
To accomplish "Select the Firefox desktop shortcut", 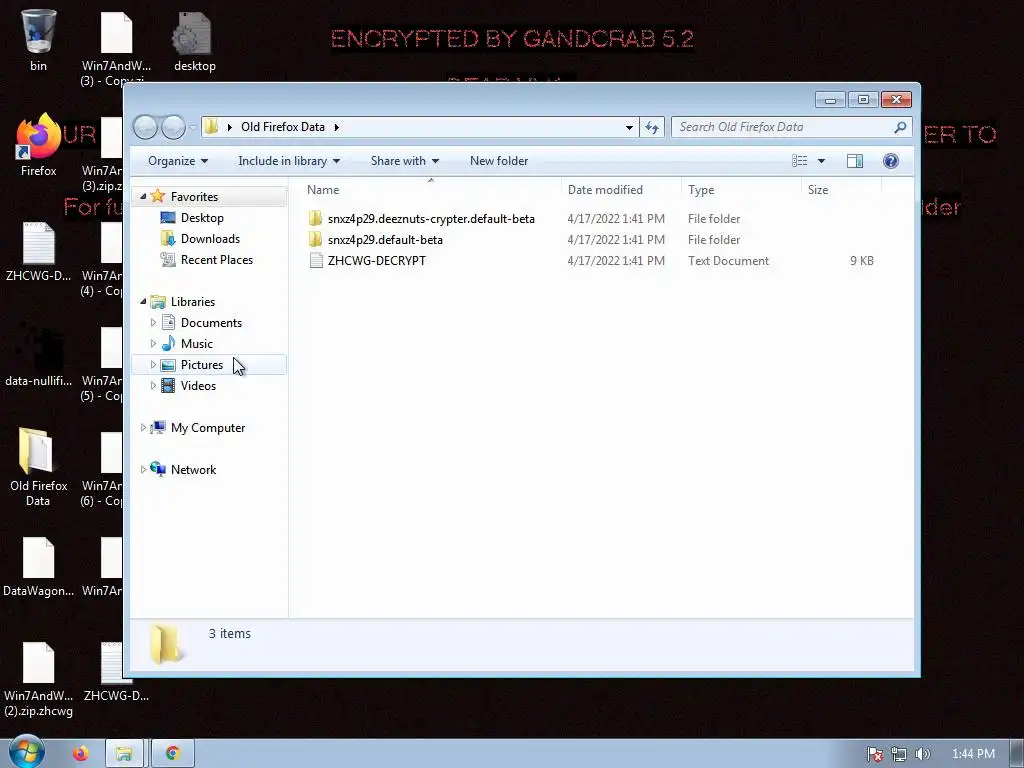I will coord(38,145).
